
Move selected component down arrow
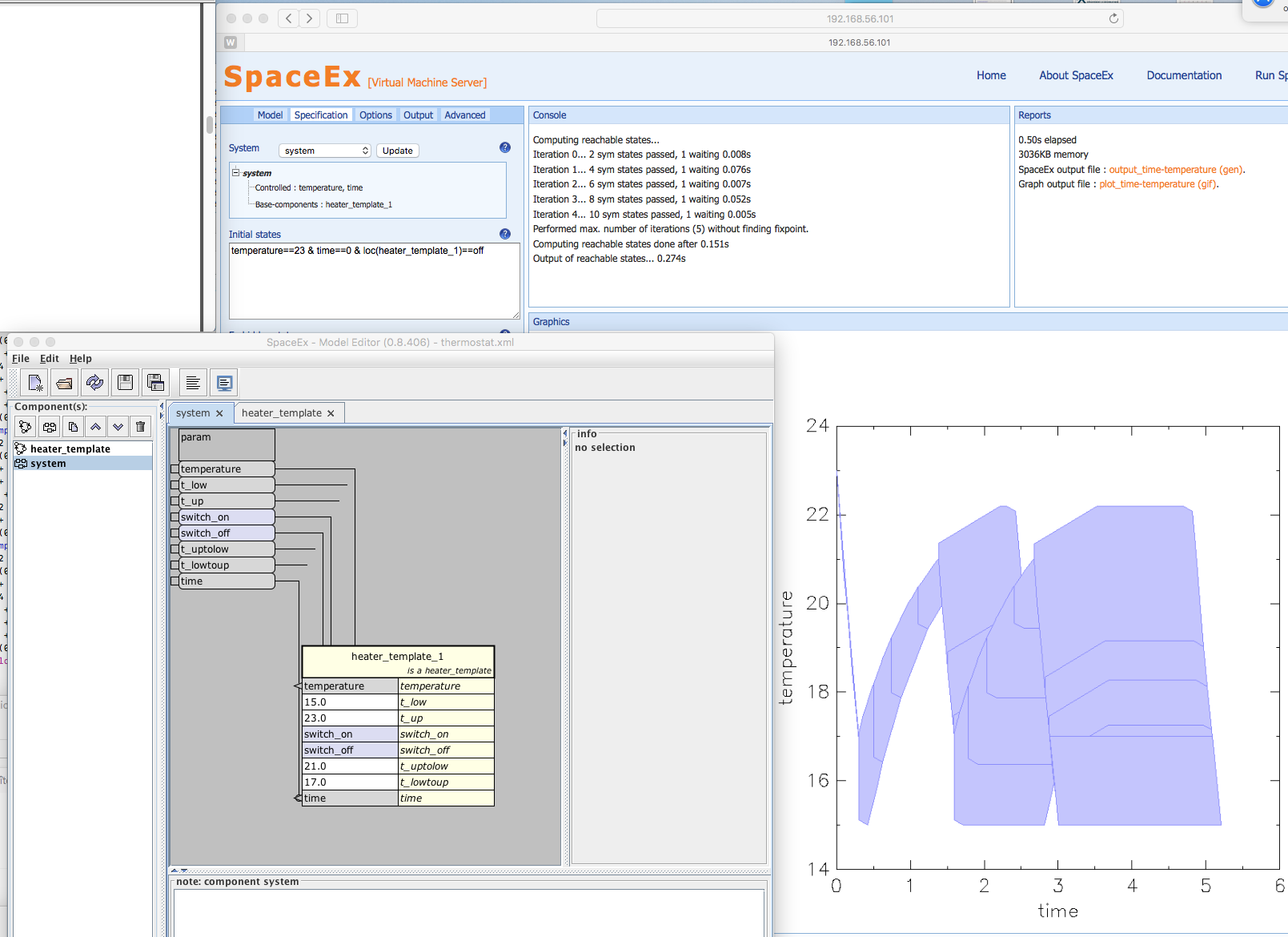(x=118, y=427)
